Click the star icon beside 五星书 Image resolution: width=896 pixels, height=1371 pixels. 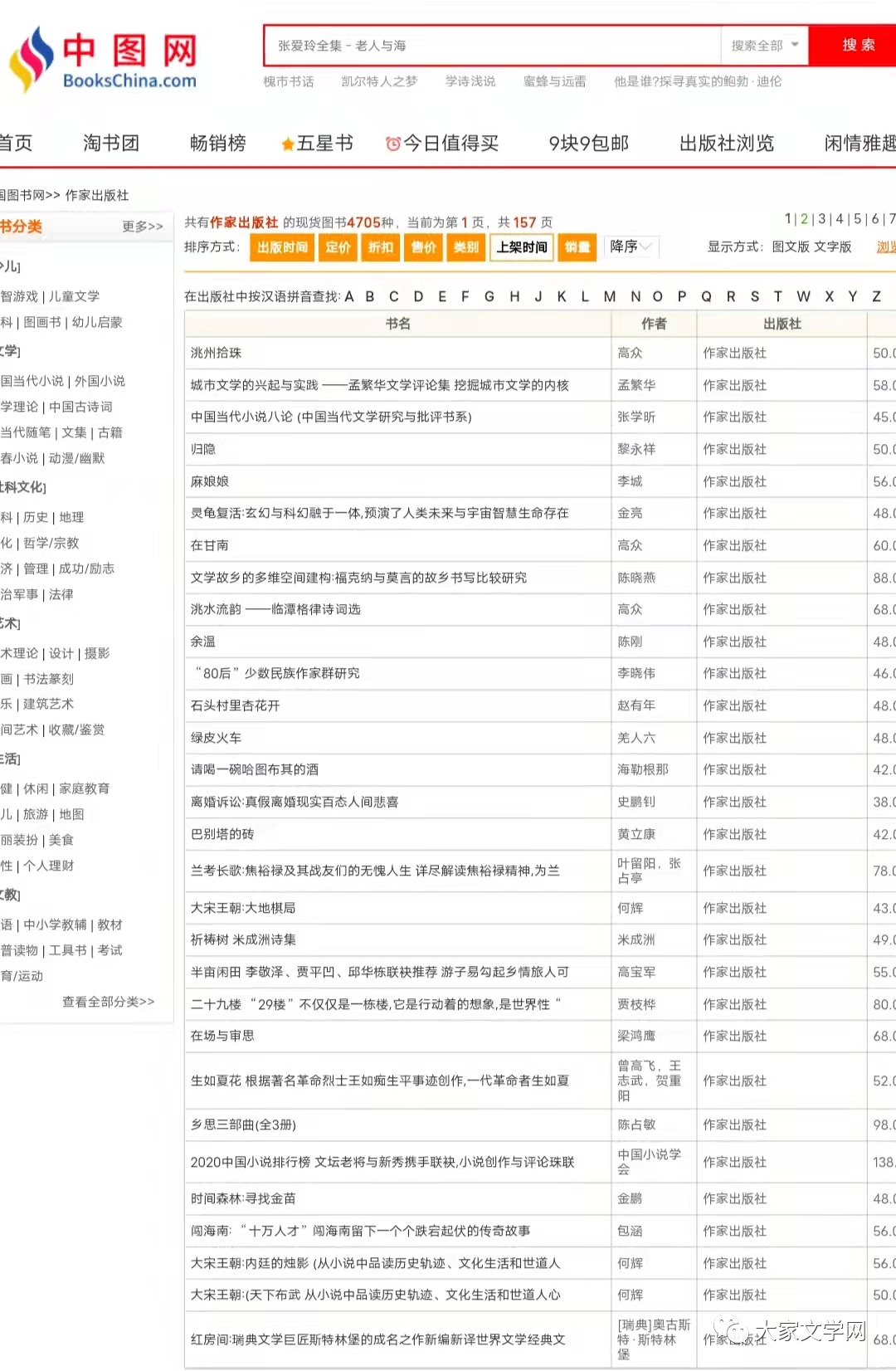coord(288,144)
